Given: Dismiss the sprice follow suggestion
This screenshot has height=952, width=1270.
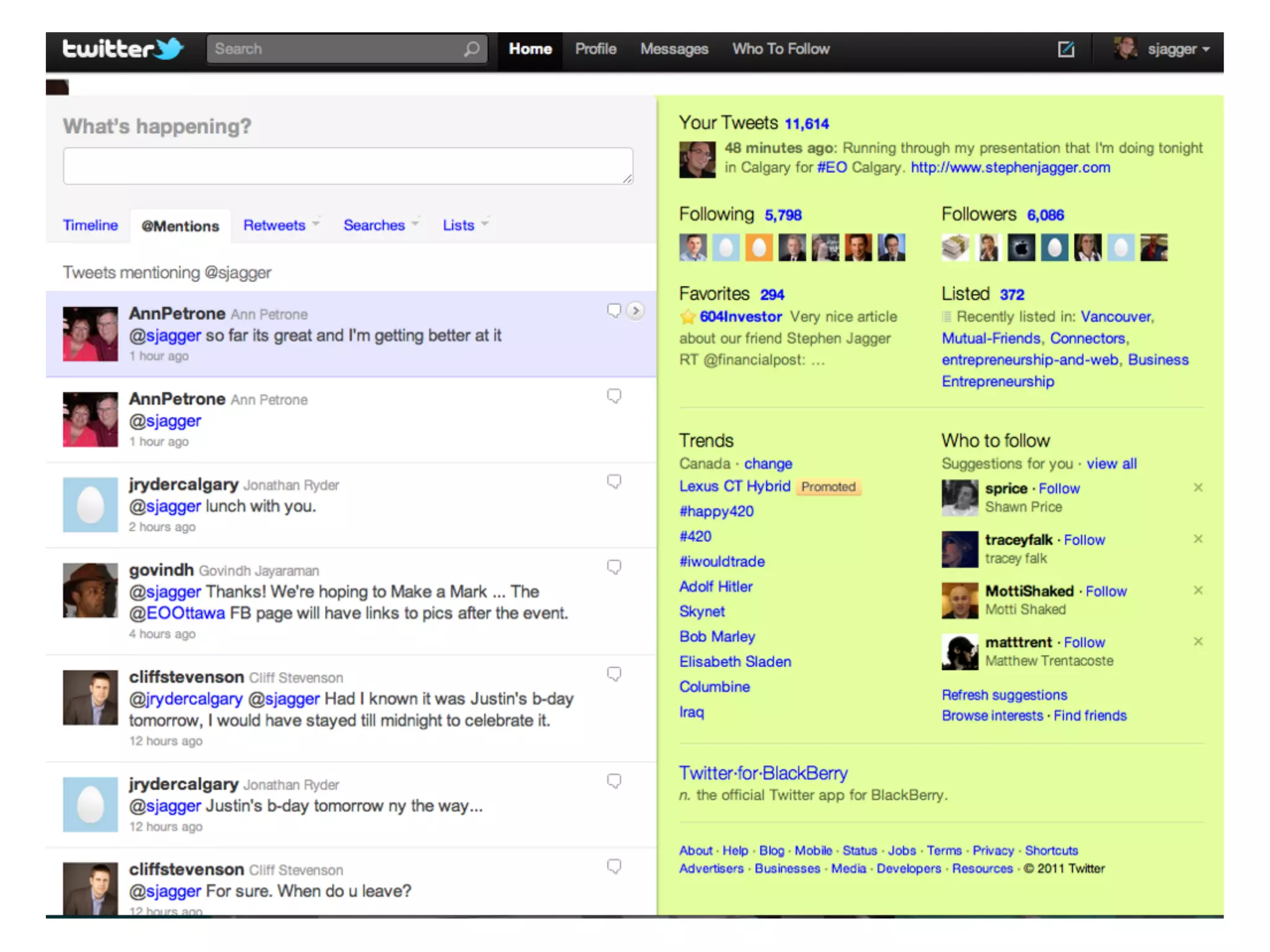Looking at the screenshot, I should pos(1198,488).
